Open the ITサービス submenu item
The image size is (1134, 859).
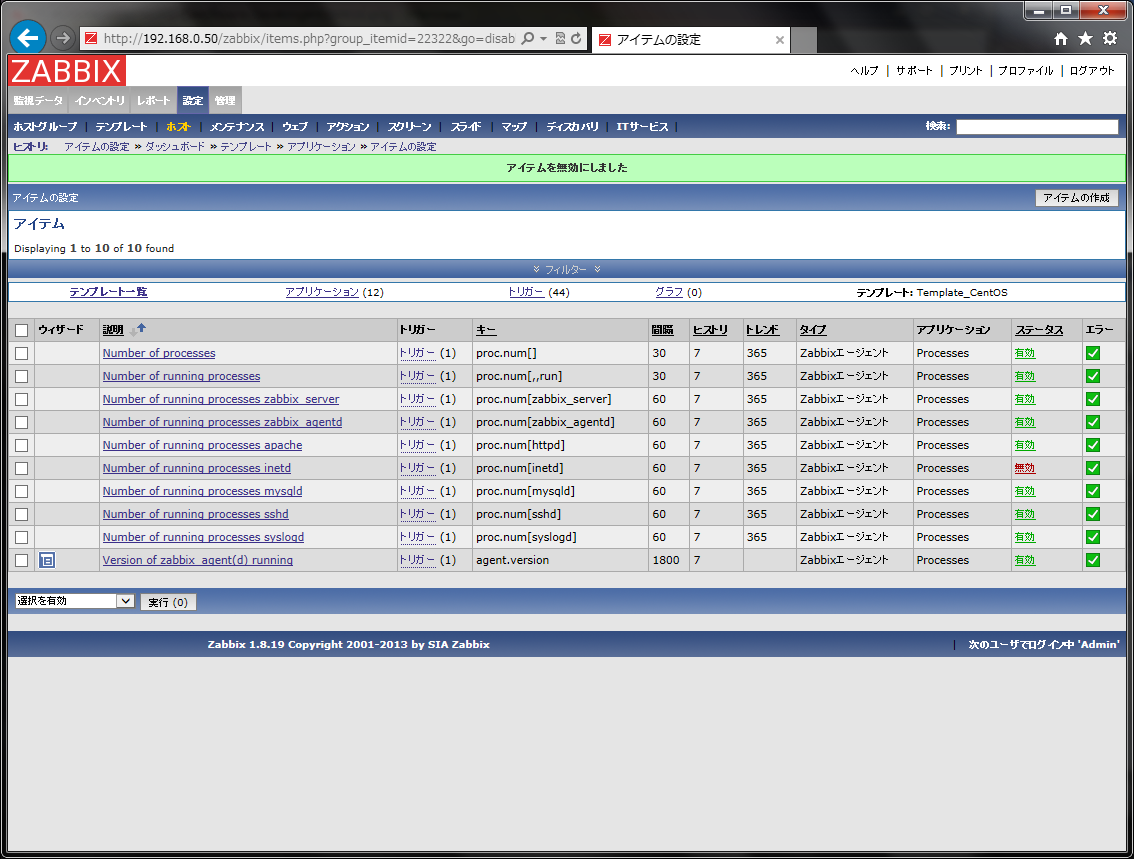pyautogui.click(x=642, y=127)
